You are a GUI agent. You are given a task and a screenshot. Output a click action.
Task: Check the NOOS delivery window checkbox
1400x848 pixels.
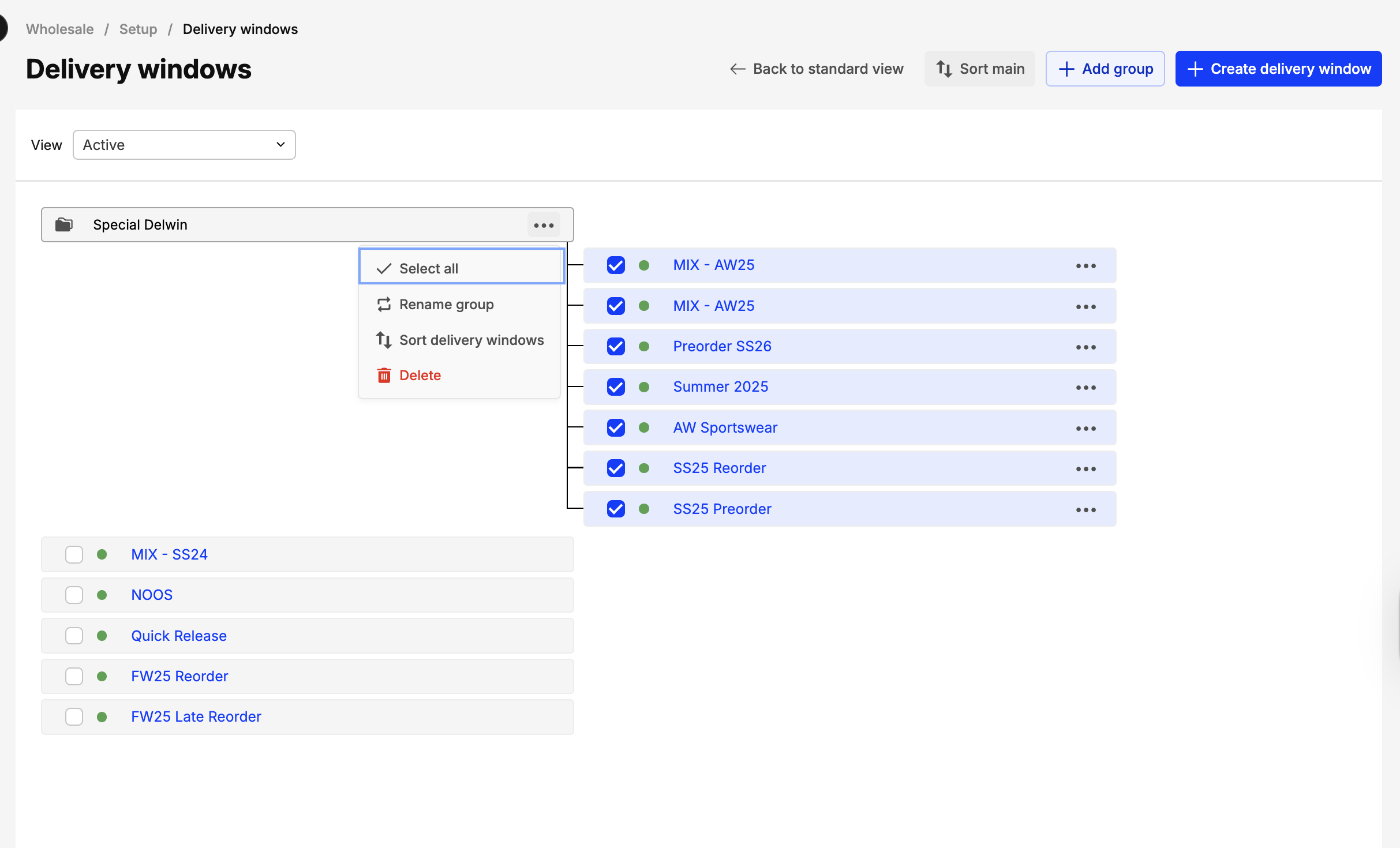tap(74, 595)
